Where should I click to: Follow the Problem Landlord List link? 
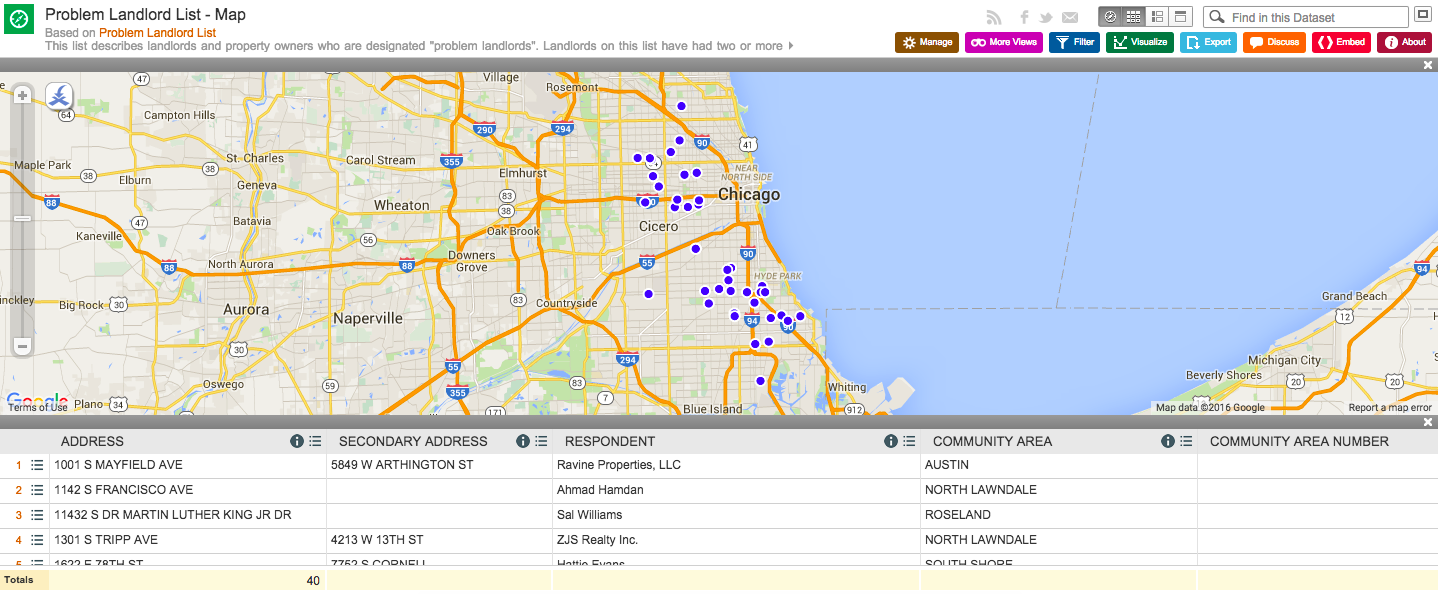(x=157, y=32)
